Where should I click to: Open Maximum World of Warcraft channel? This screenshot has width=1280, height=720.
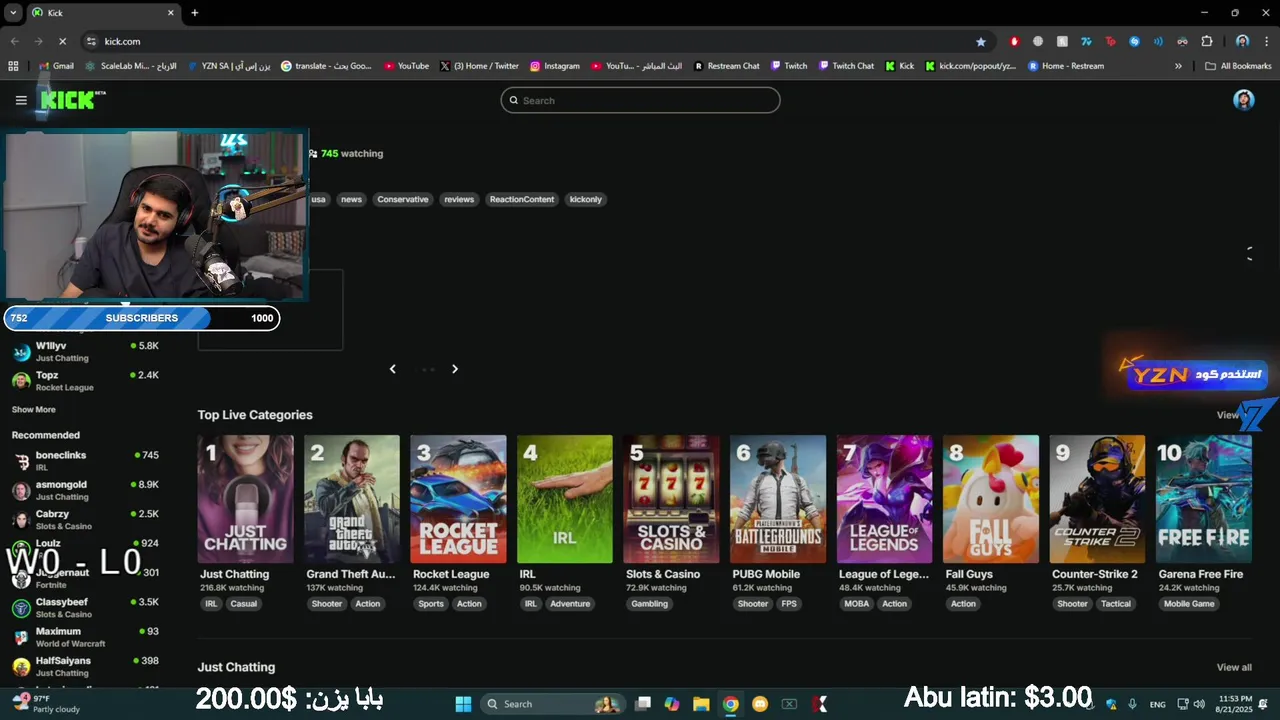click(x=85, y=637)
